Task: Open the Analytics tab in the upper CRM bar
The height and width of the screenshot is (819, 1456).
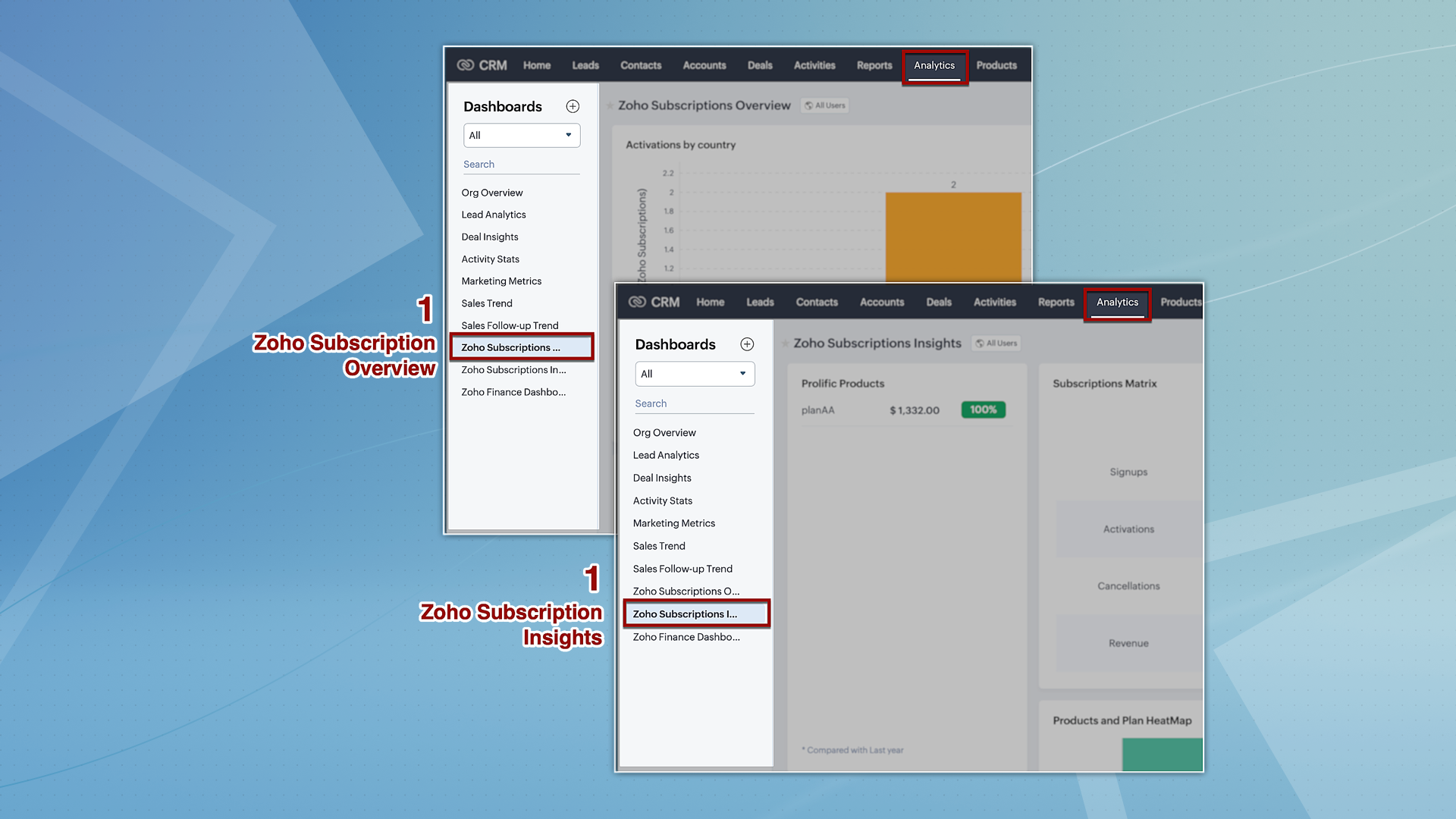Action: click(x=934, y=66)
